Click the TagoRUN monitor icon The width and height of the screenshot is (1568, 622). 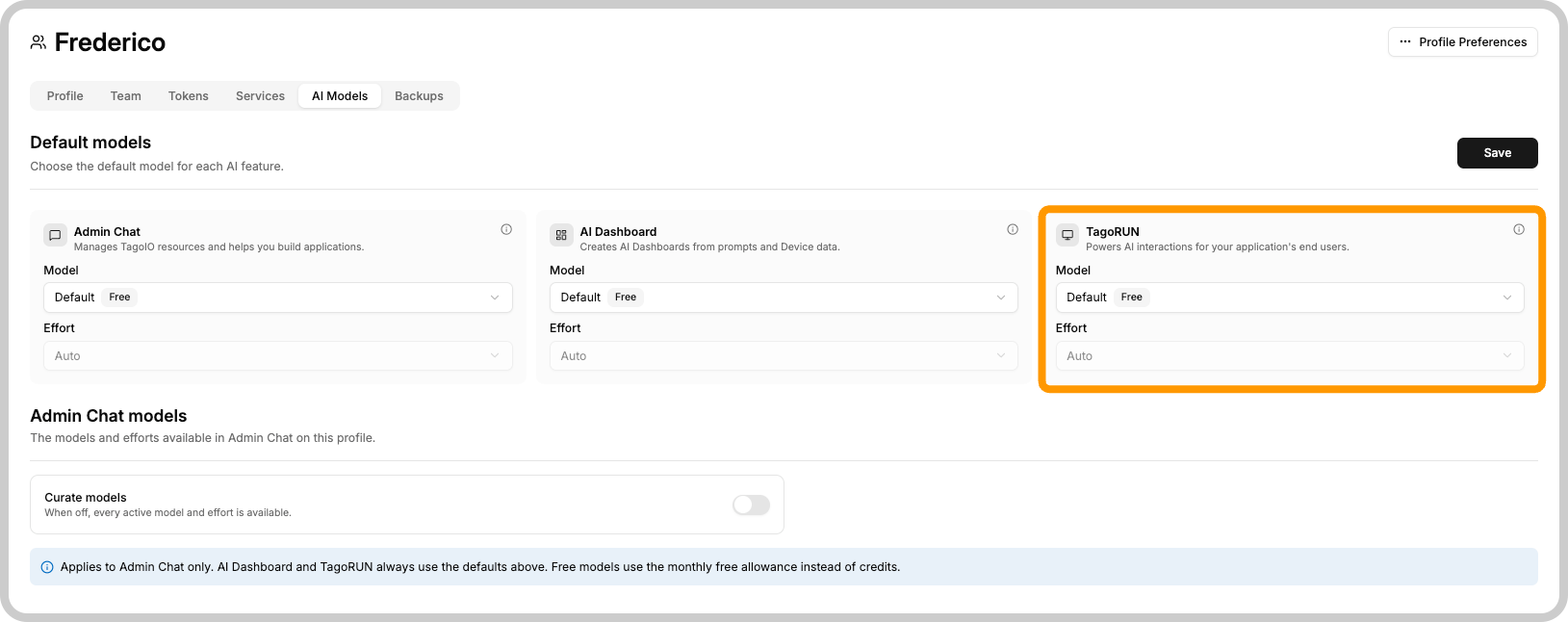1067,235
